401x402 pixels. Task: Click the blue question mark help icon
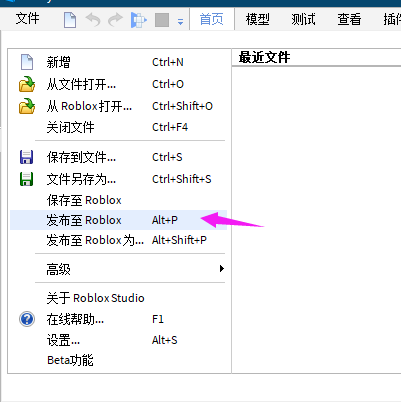click(x=27, y=319)
